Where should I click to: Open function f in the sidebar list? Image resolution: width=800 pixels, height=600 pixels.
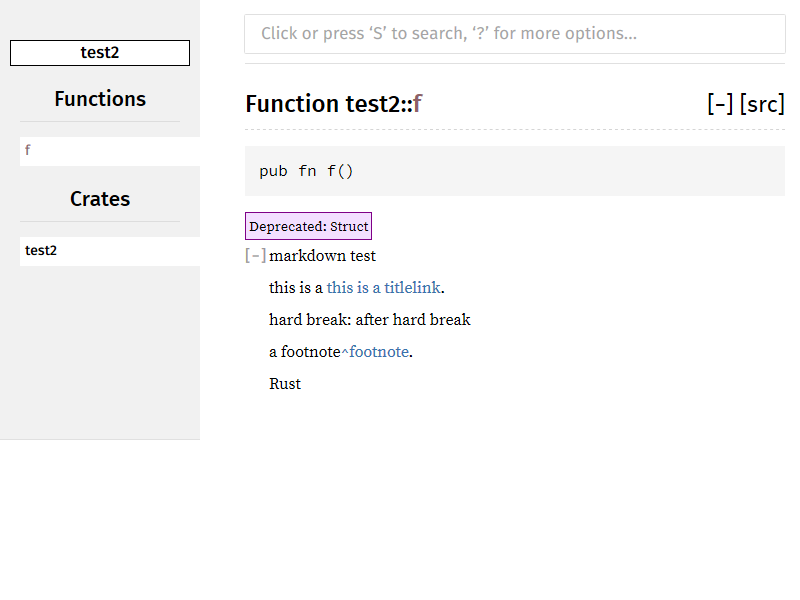tap(28, 151)
